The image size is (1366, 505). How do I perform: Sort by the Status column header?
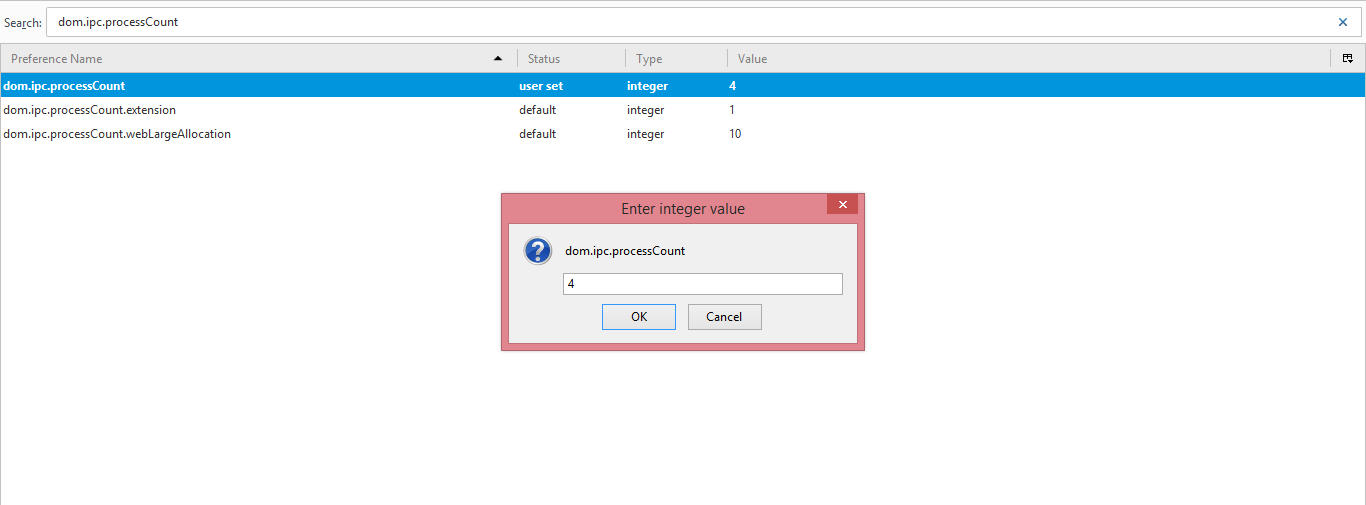point(571,59)
